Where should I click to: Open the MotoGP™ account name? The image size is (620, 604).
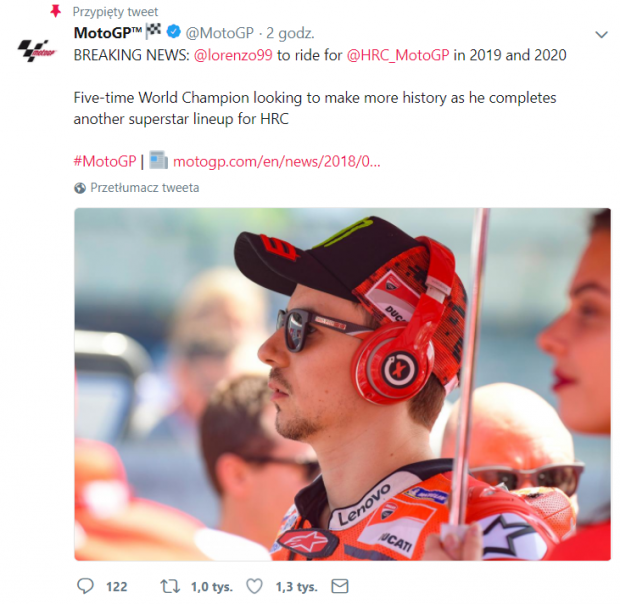tap(108, 33)
